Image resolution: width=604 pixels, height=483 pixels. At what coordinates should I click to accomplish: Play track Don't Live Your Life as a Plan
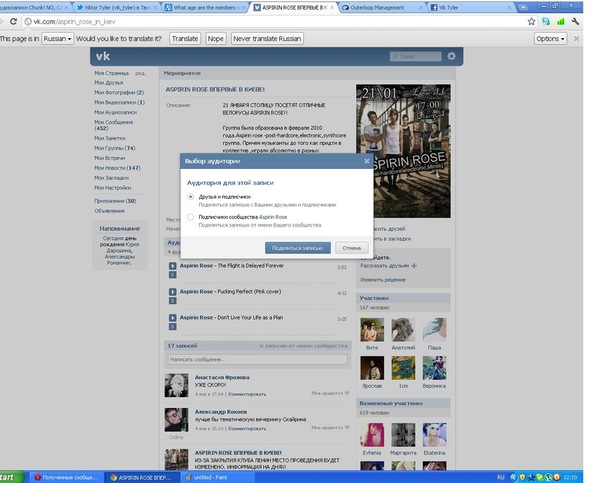click(x=173, y=318)
